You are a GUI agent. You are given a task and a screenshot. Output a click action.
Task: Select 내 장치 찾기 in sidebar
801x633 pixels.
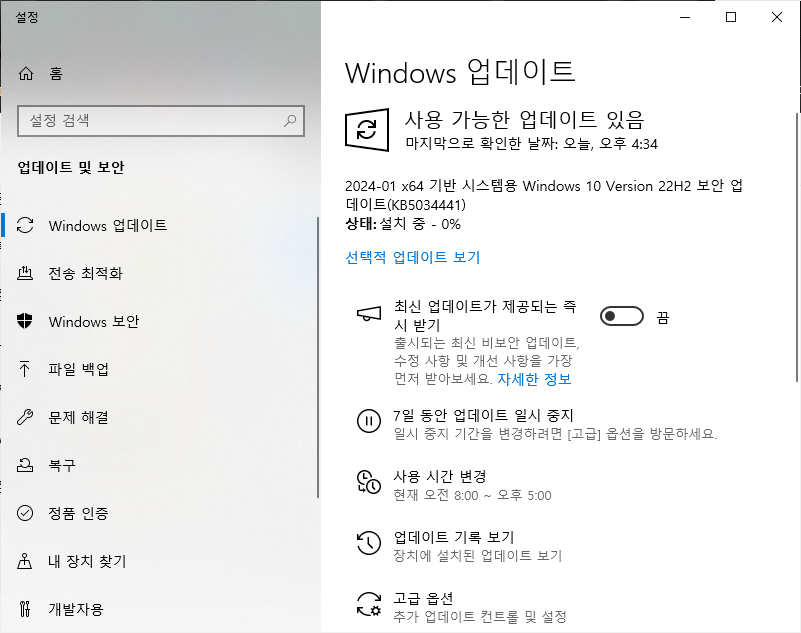159,561
